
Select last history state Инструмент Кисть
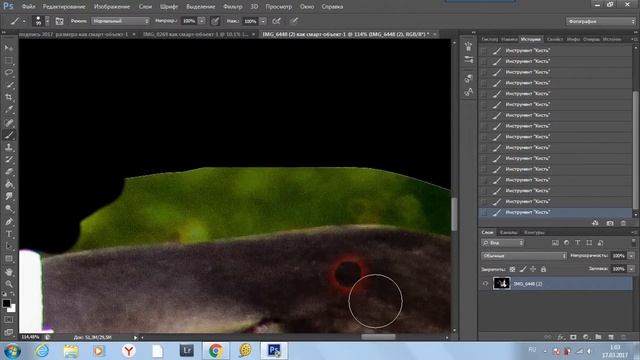[x=555, y=212]
